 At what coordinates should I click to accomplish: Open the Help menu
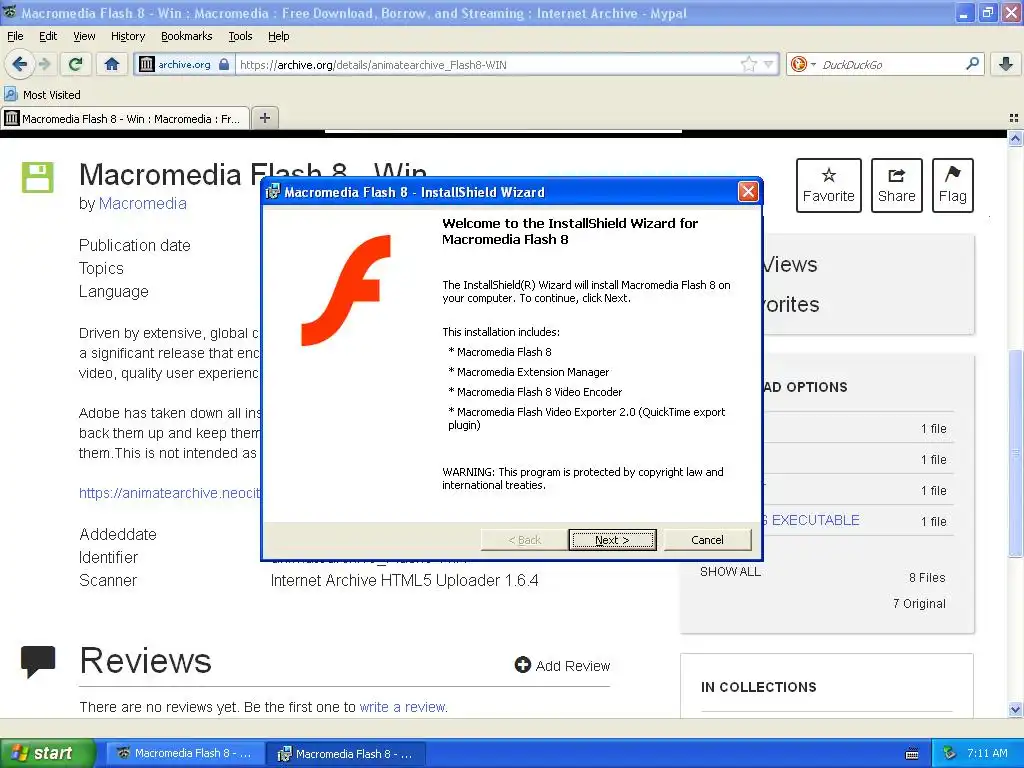pyautogui.click(x=278, y=36)
